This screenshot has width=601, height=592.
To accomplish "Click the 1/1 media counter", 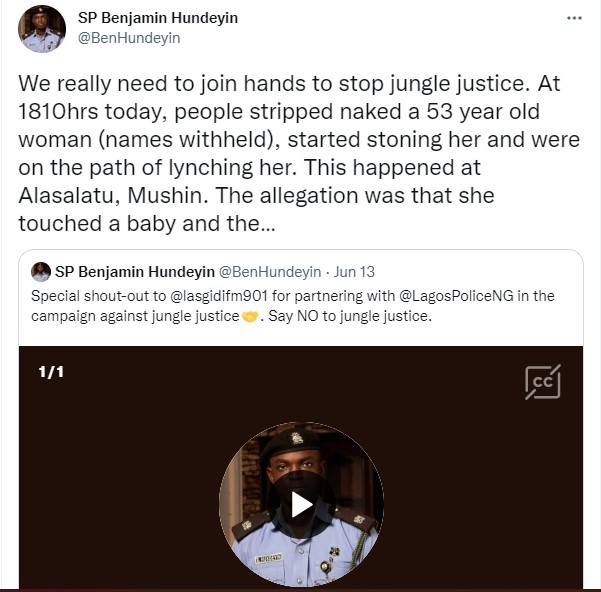I will coord(51,372).
